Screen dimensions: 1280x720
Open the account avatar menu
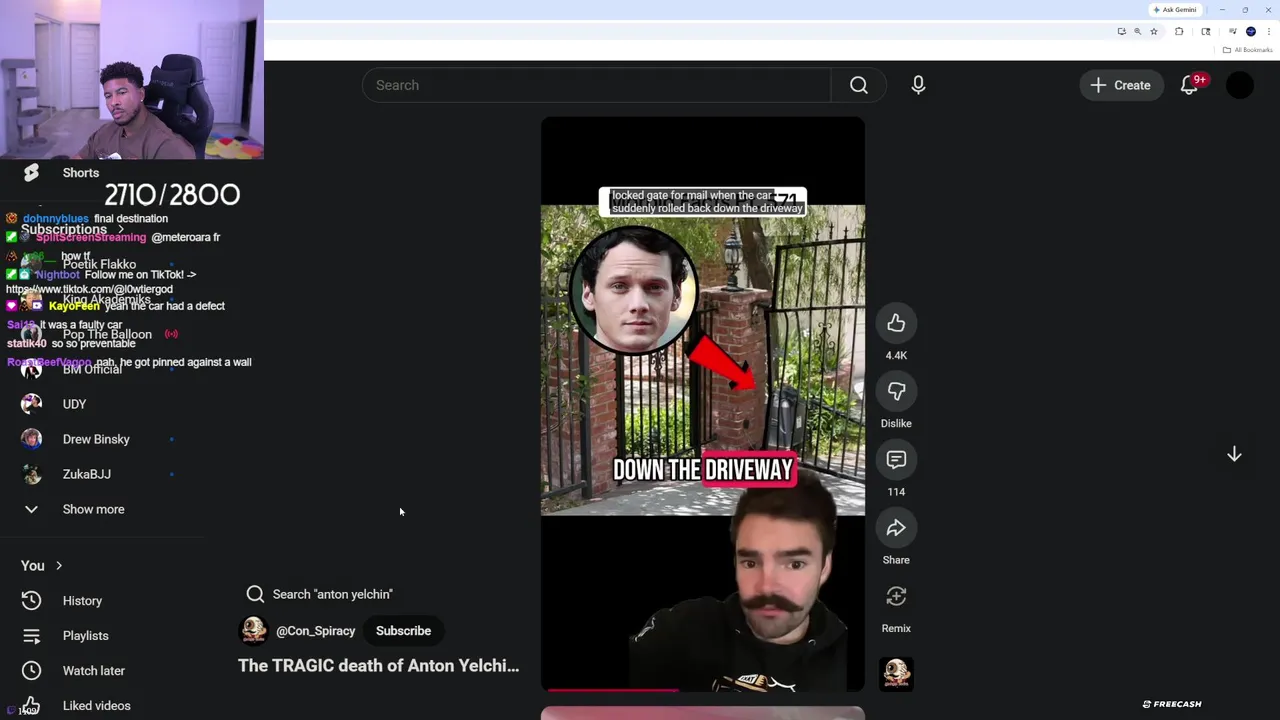[1240, 85]
